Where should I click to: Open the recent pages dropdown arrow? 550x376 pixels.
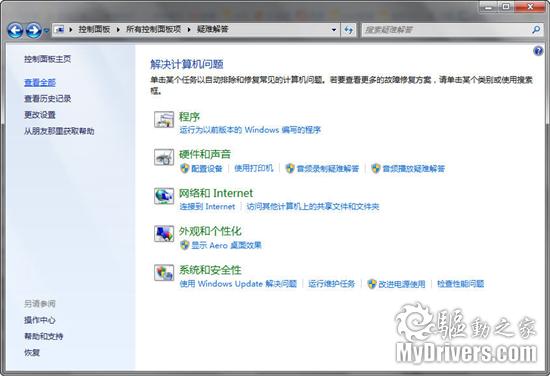46,31
